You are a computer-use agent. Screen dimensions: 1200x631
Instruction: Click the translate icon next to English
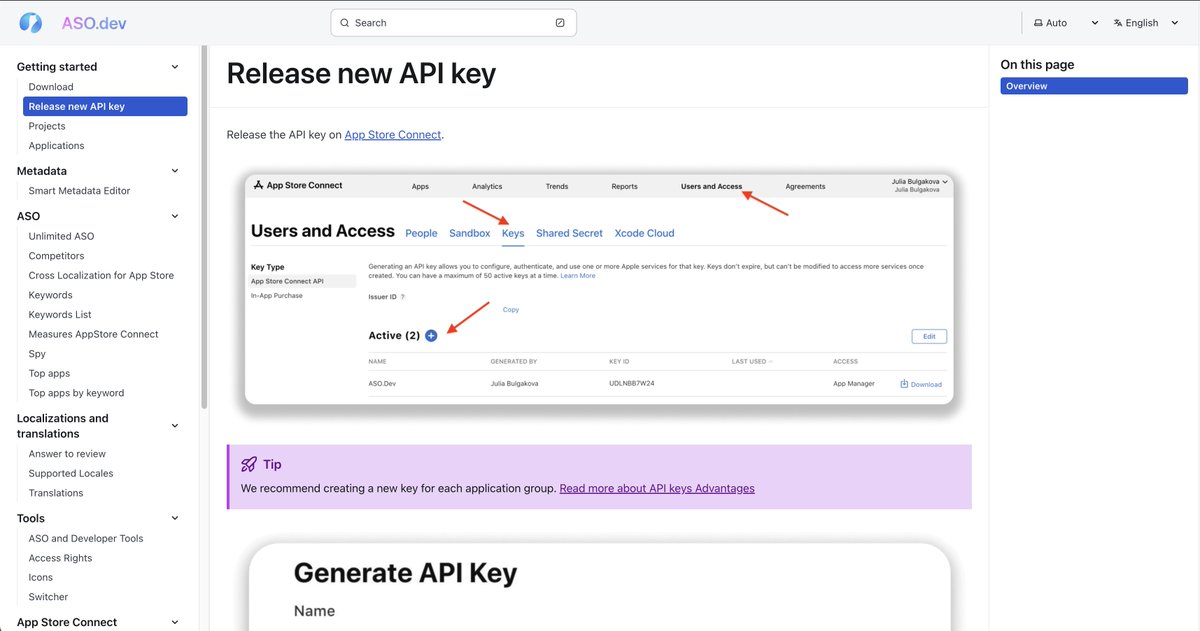(1118, 22)
